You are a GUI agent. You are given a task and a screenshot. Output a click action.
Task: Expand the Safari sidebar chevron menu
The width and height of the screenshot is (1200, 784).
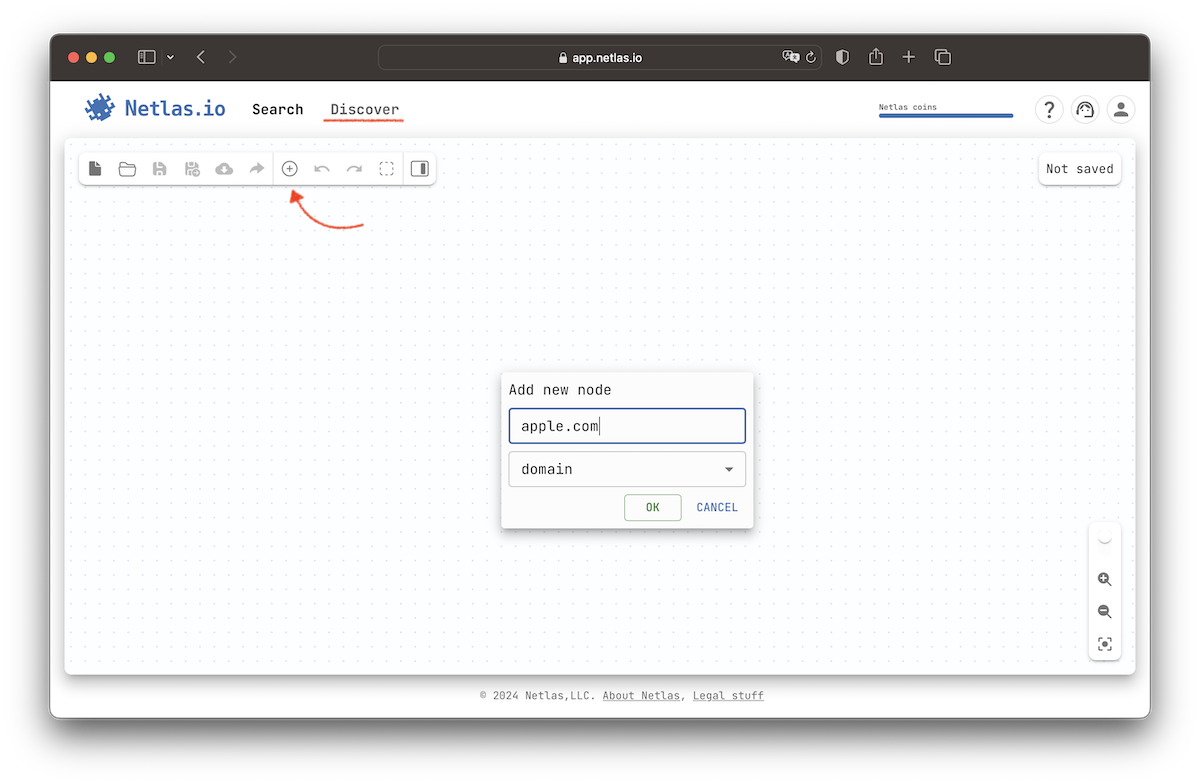[x=170, y=57]
